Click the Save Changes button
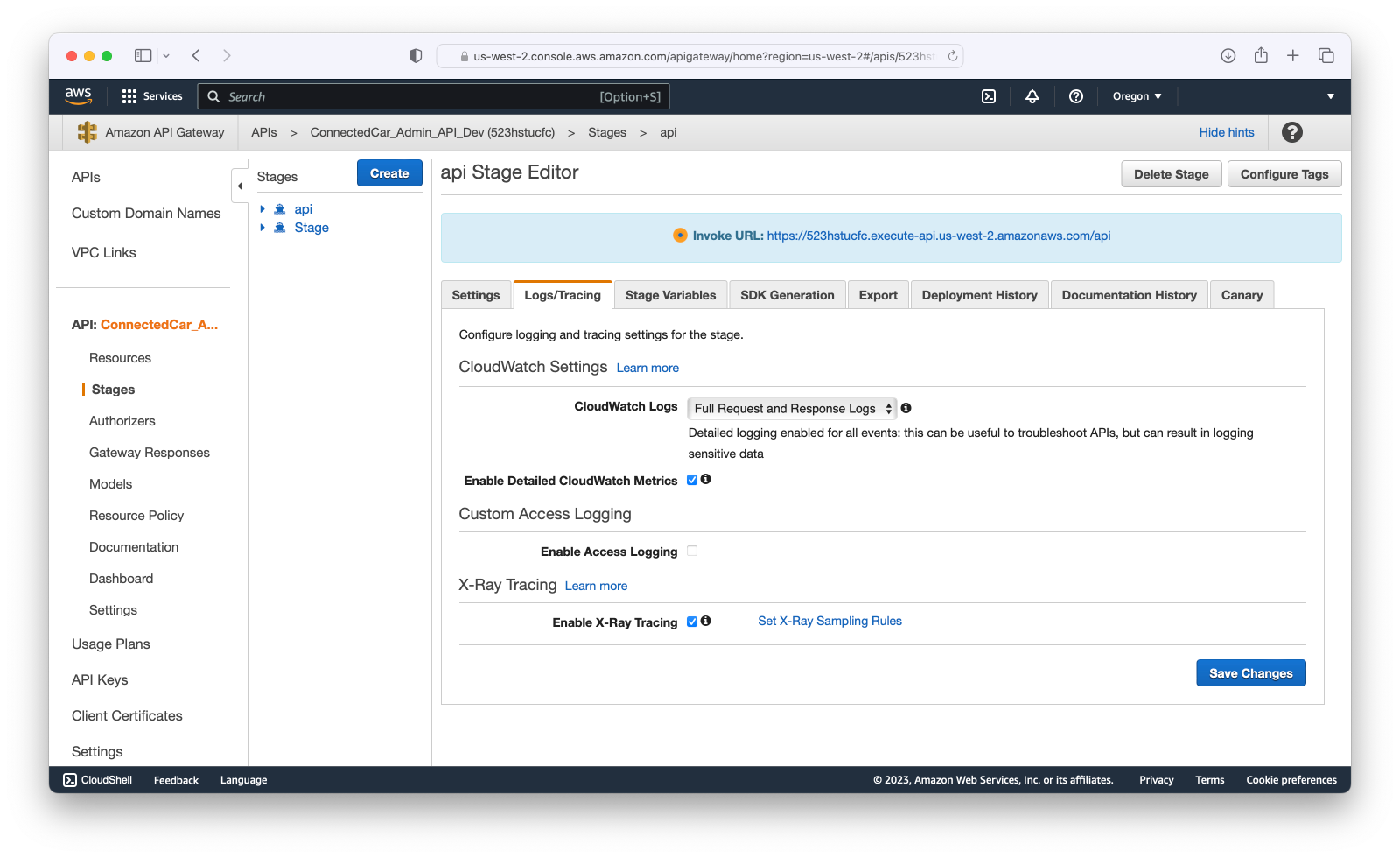1400x858 pixels. 1251,673
